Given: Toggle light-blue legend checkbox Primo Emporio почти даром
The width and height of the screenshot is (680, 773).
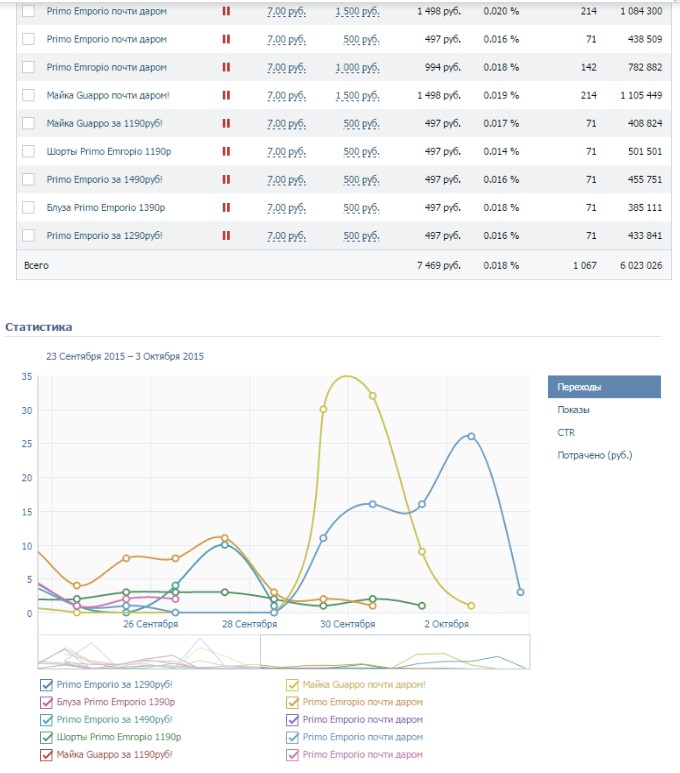Looking at the screenshot, I should pos(292,738).
